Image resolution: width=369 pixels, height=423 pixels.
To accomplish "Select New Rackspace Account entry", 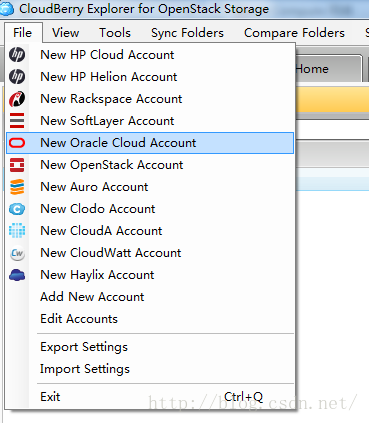I will (x=150, y=99).
